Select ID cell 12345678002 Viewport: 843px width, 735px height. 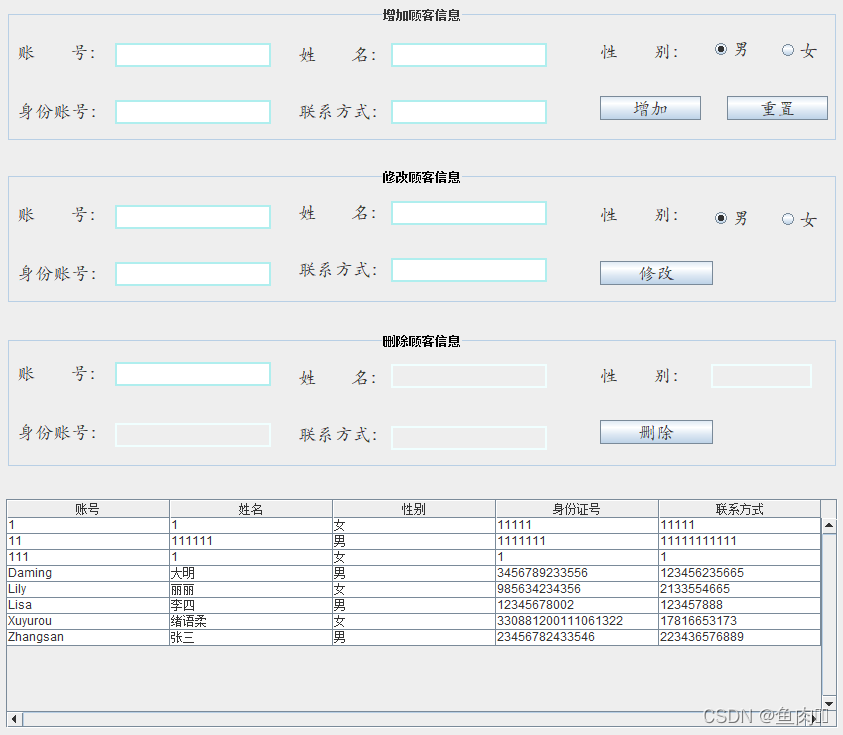tap(577, 605)
